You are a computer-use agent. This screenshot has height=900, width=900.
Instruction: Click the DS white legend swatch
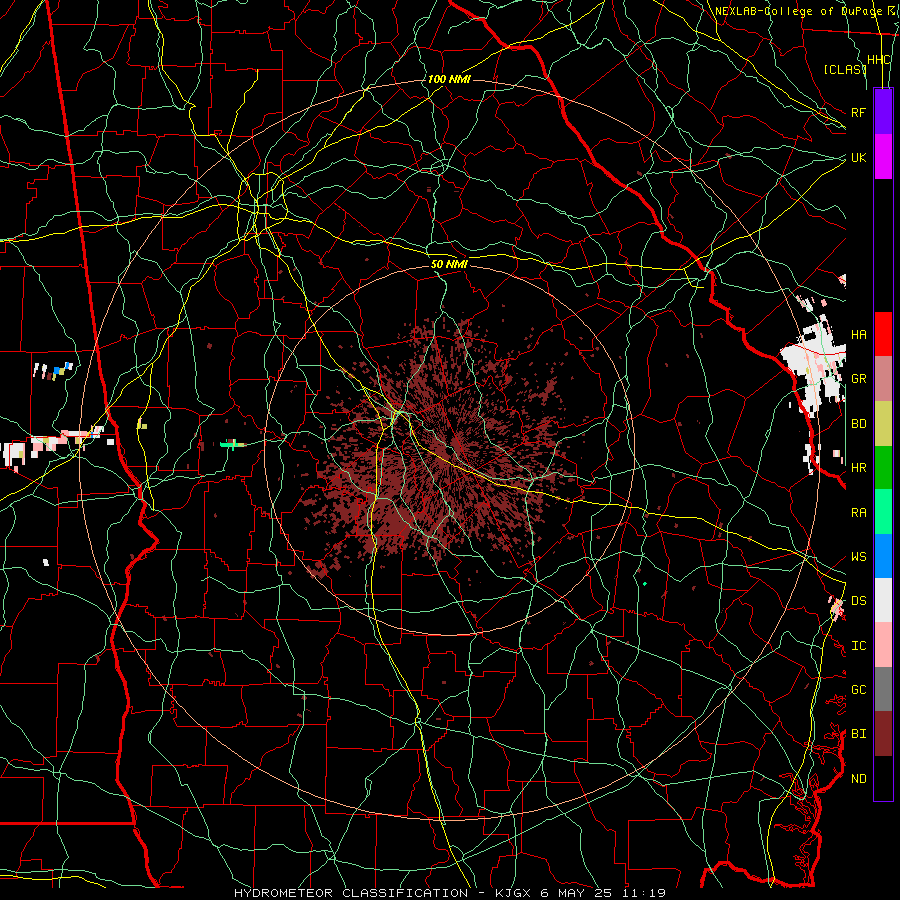pos(883,600)
